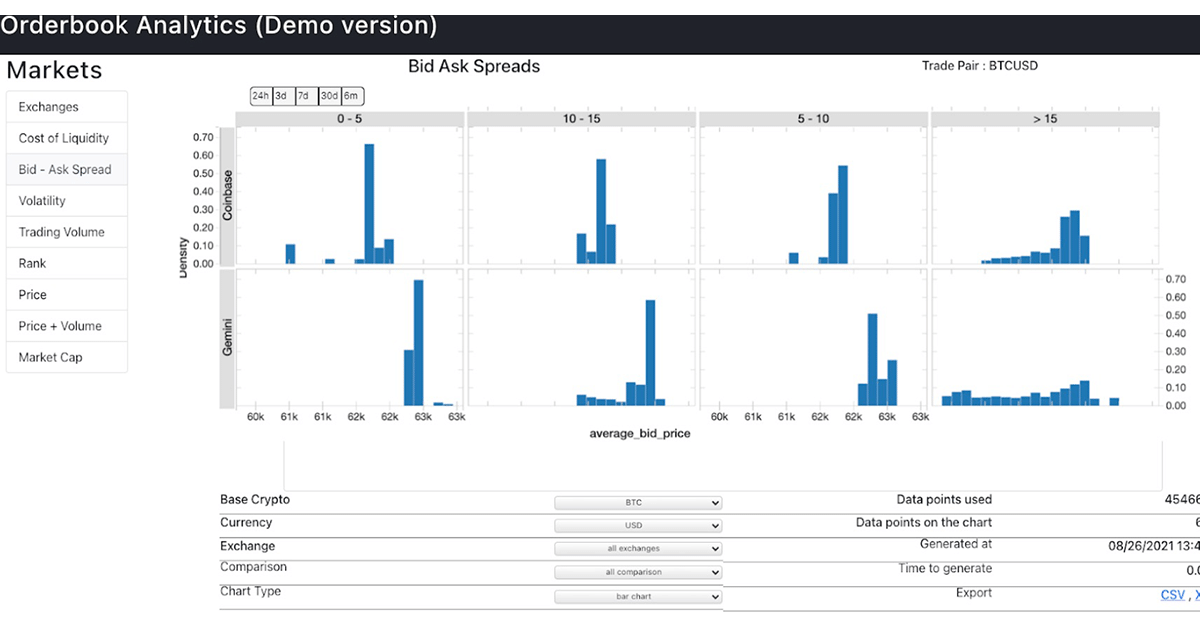Select Bid - Ask Spread in sidebar
Image resolution: width=1200 pixels, height=630 pixels.
click(x=67, y=170)
